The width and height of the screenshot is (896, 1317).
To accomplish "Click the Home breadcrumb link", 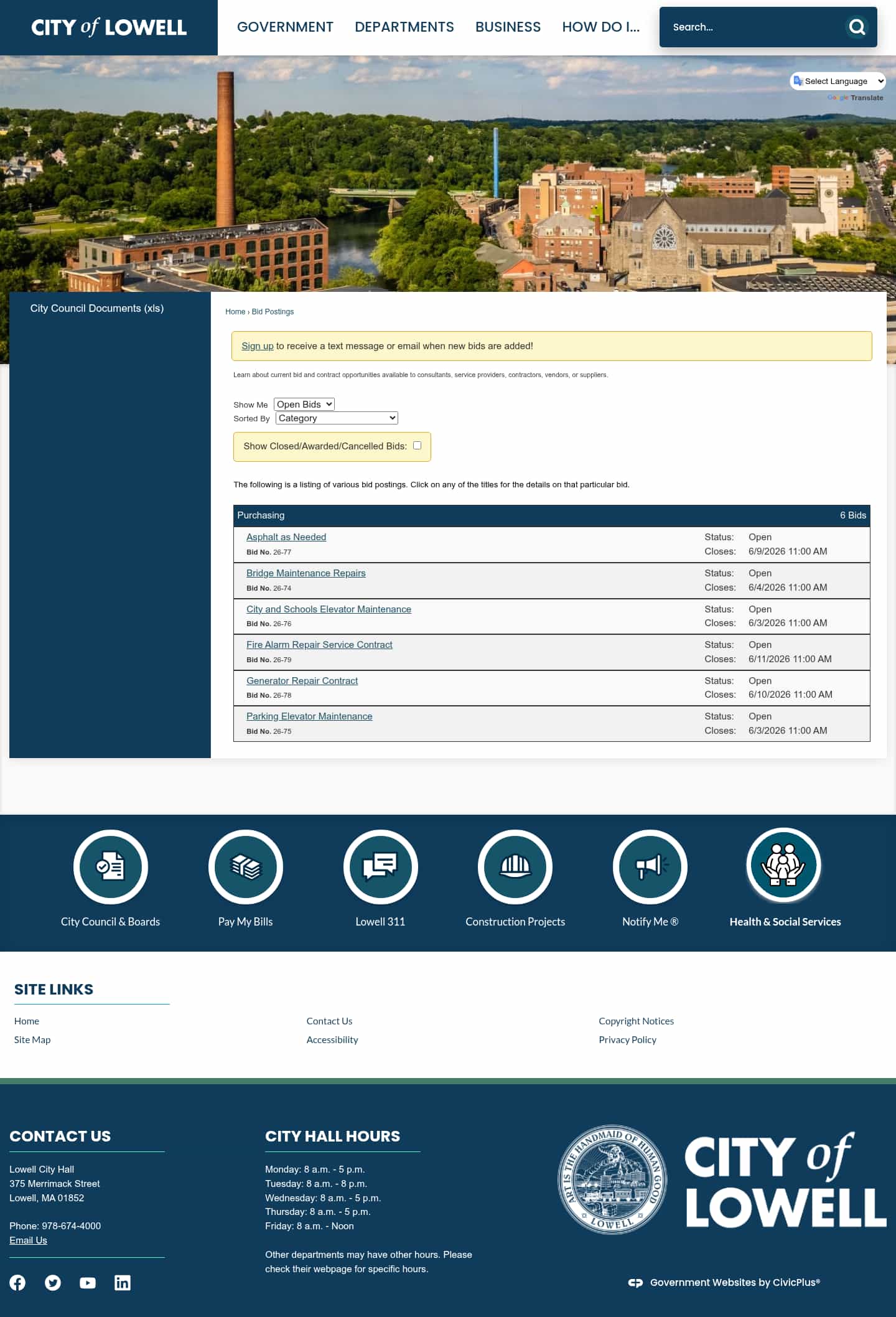I will [235, 312].
